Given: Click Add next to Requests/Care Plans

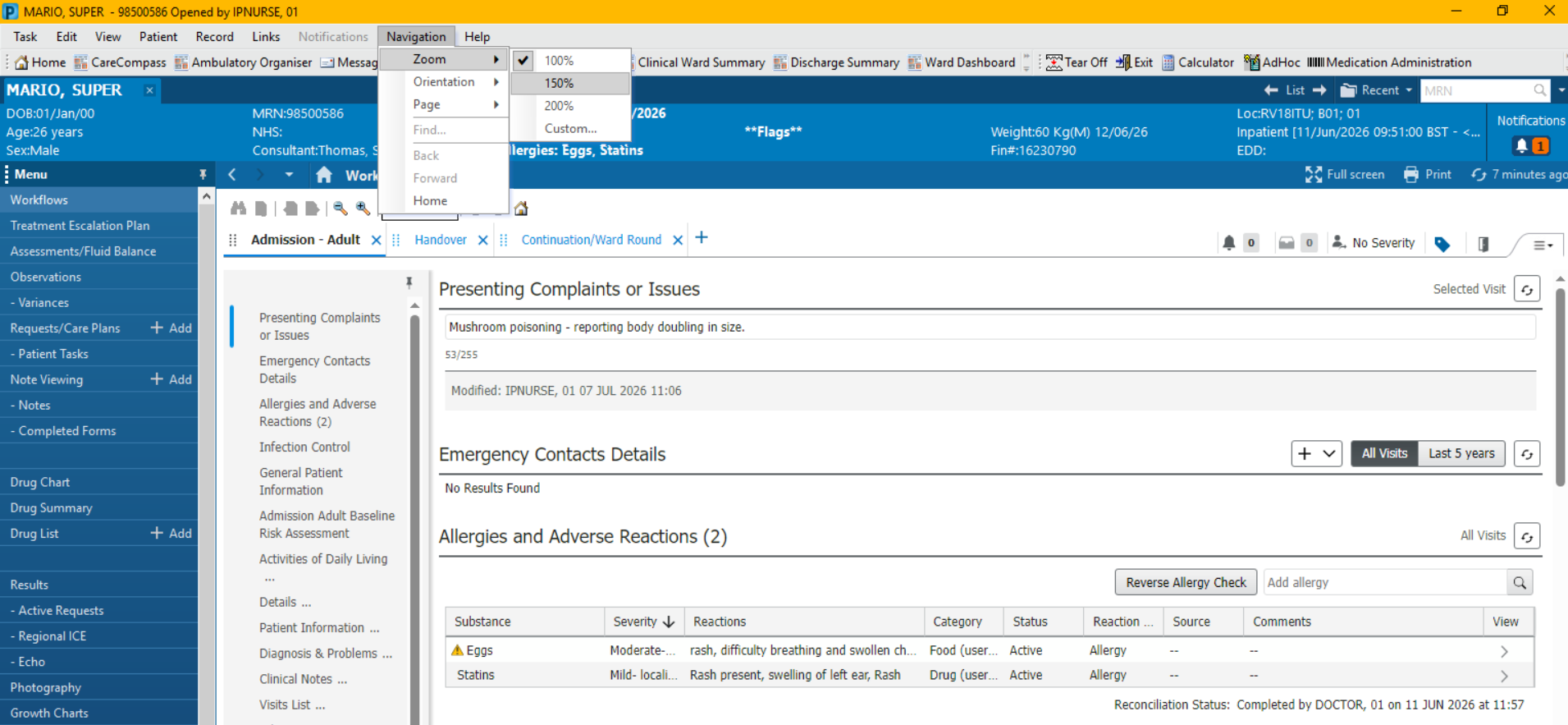Looking at the screenshot, I should [x=171, y=328].
